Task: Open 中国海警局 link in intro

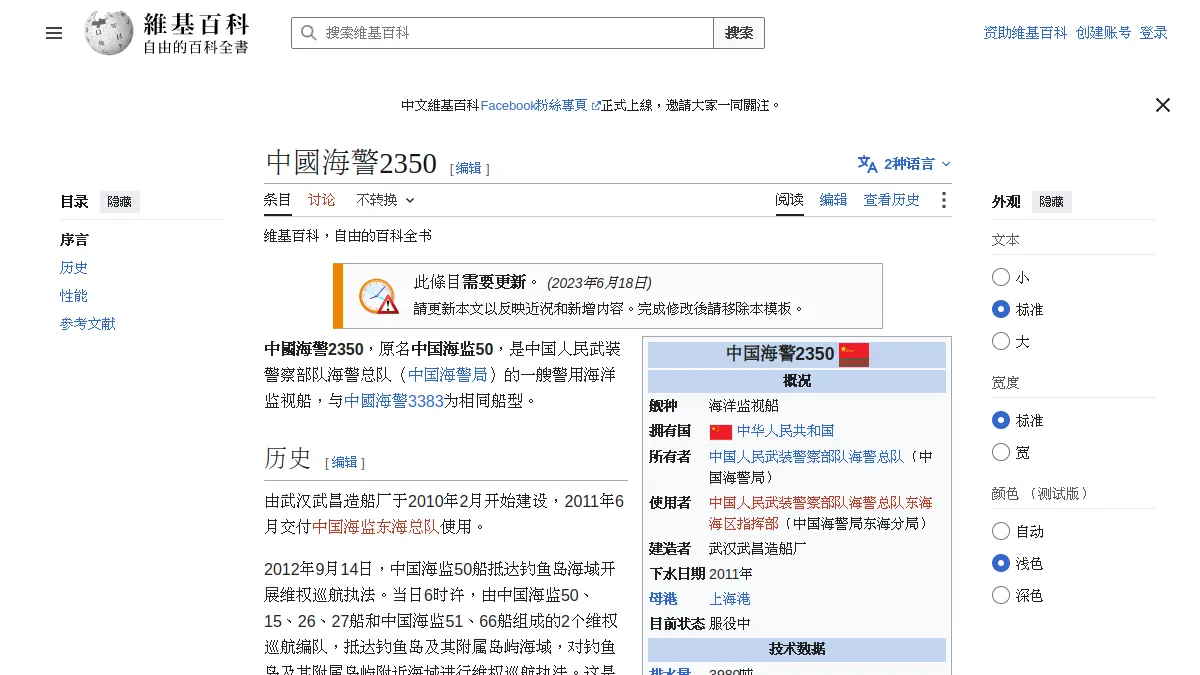Action: pyautogui.click(x=448, y=375)
